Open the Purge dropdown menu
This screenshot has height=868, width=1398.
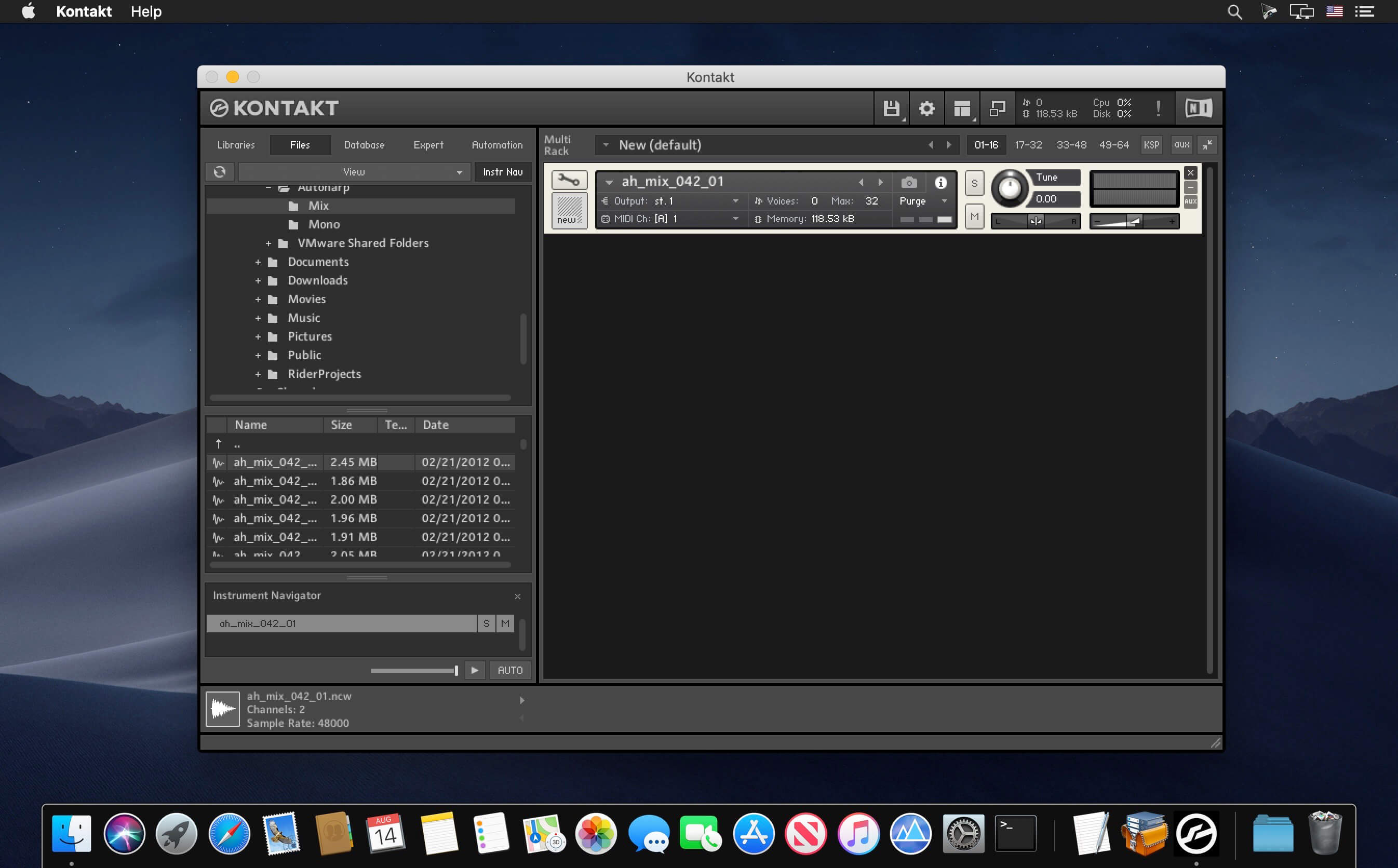[923, 201]
